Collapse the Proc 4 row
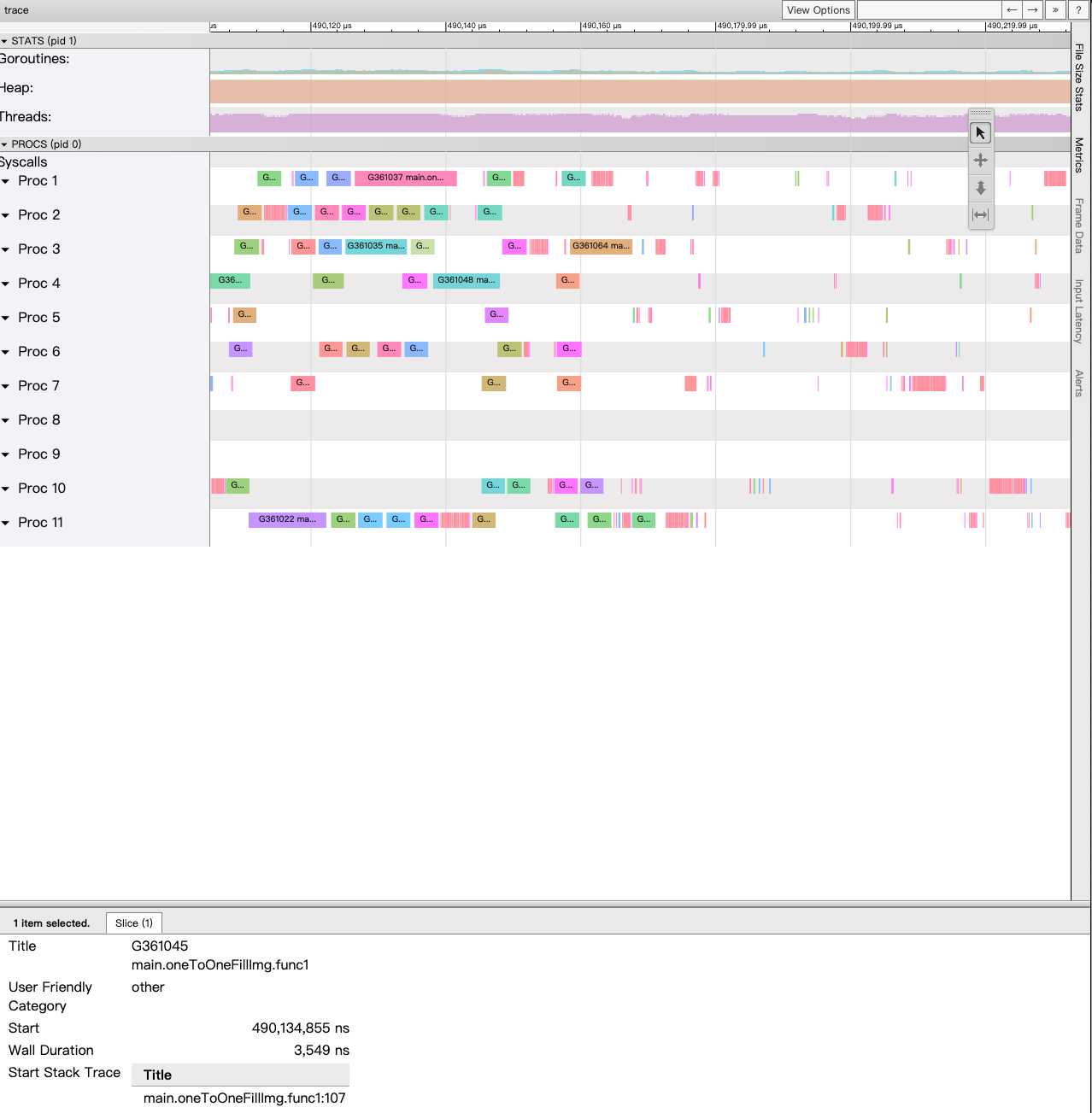 (6, 284)
